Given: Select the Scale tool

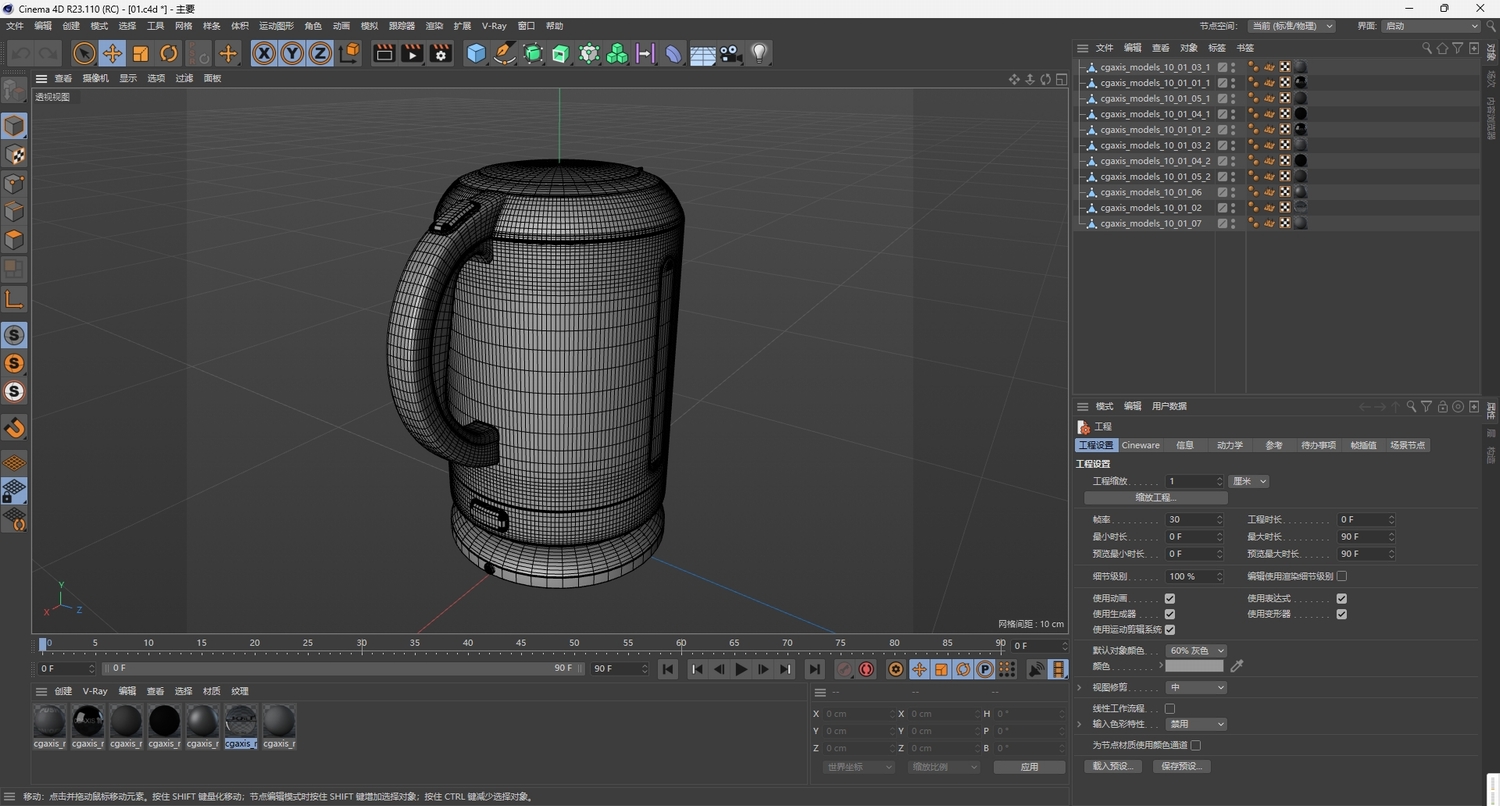Looking at the screenshot, I should pos(140,53).
